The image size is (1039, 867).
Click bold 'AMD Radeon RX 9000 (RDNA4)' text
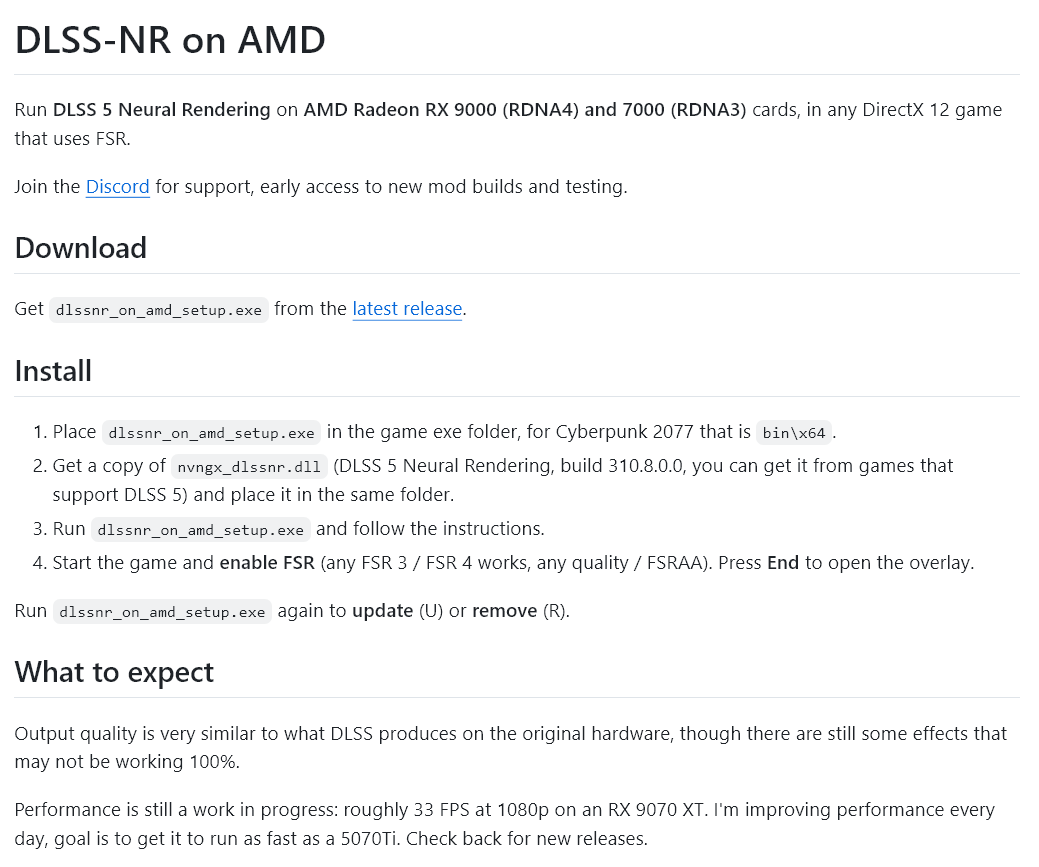click(x=441, y=109)
